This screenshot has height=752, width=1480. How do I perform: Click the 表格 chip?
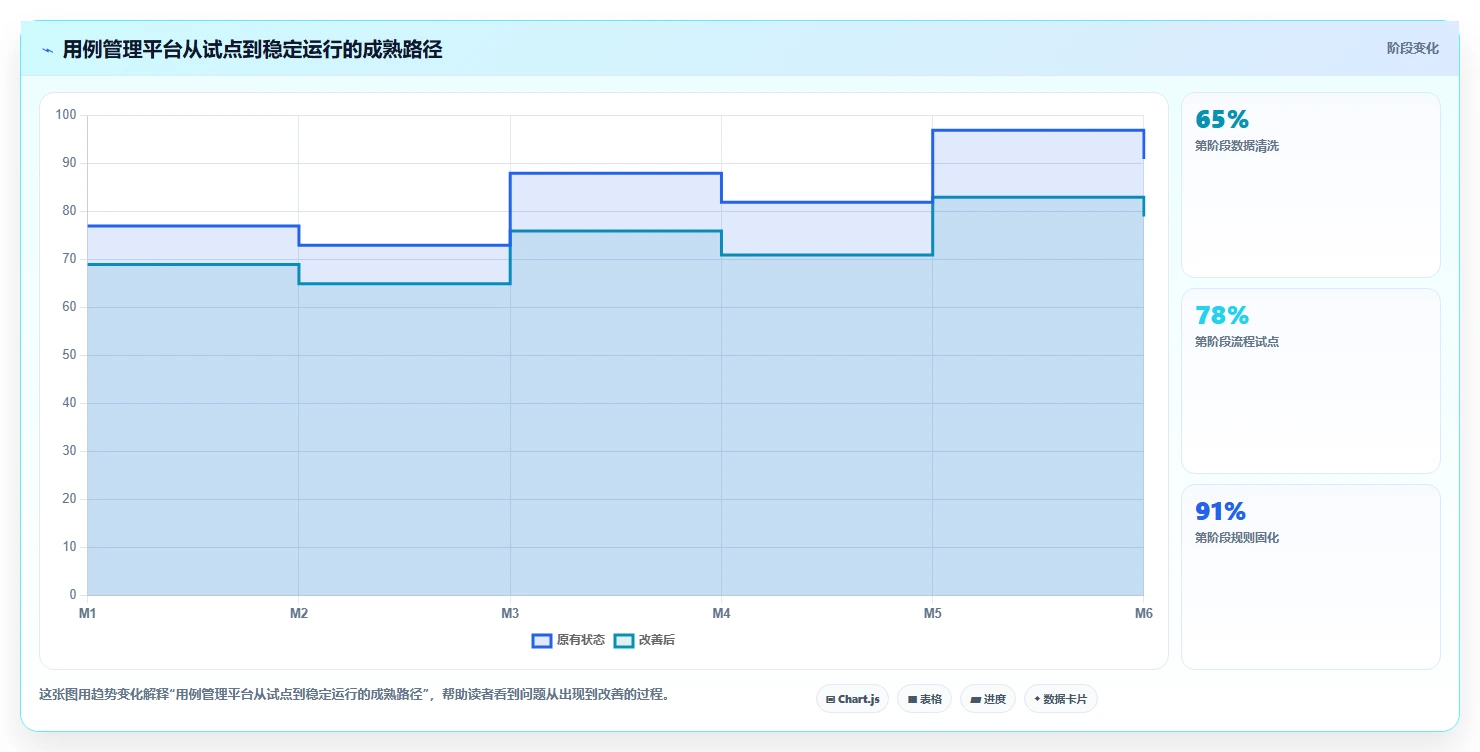(924, 699)
